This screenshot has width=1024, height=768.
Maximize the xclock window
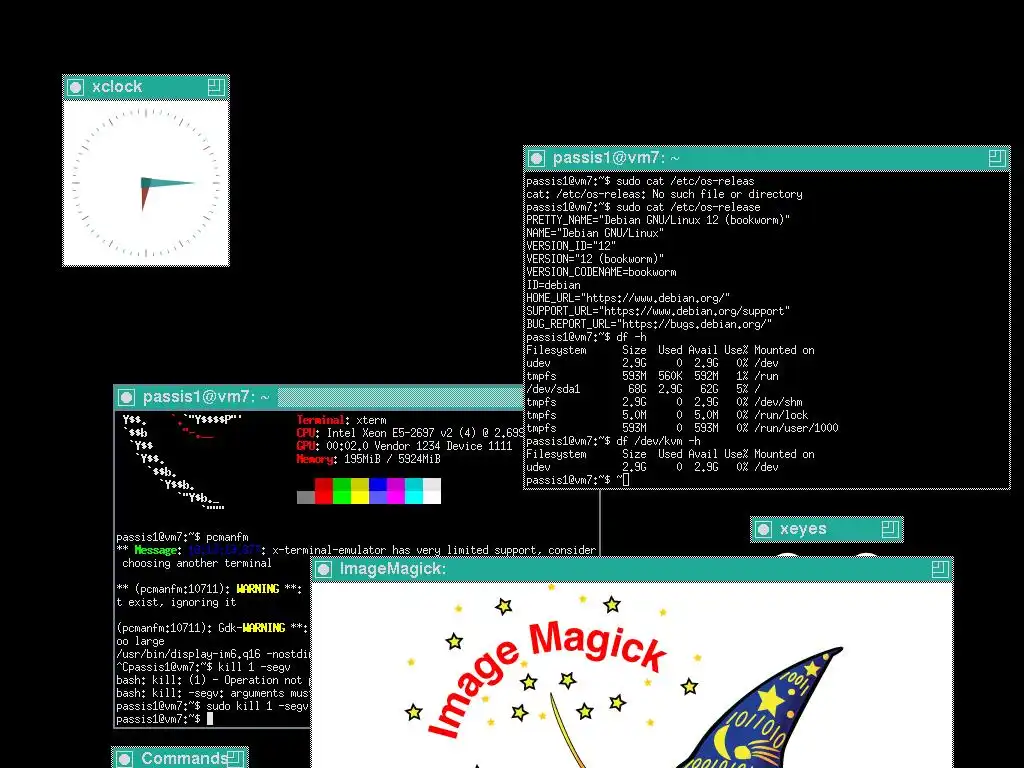(216, 87)
